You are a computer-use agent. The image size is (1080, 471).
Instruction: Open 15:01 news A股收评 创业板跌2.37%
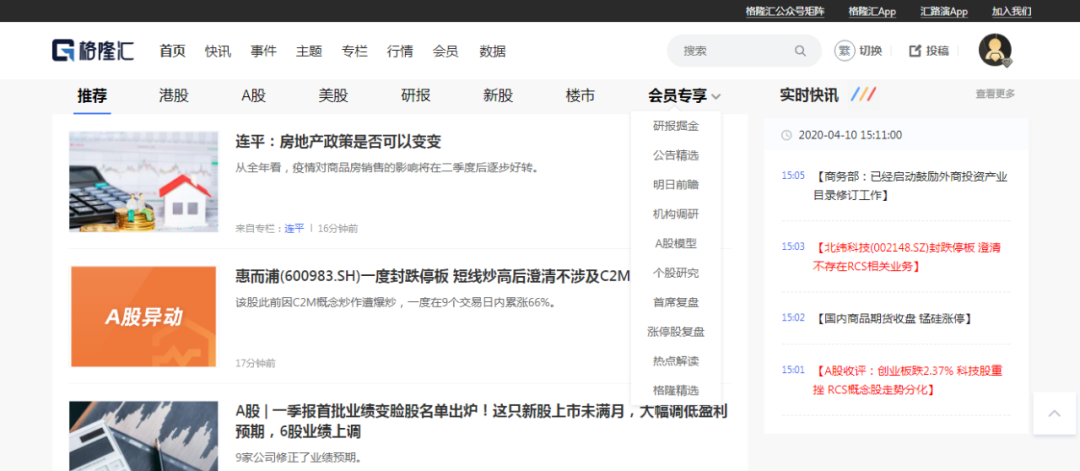coord(908,380)
